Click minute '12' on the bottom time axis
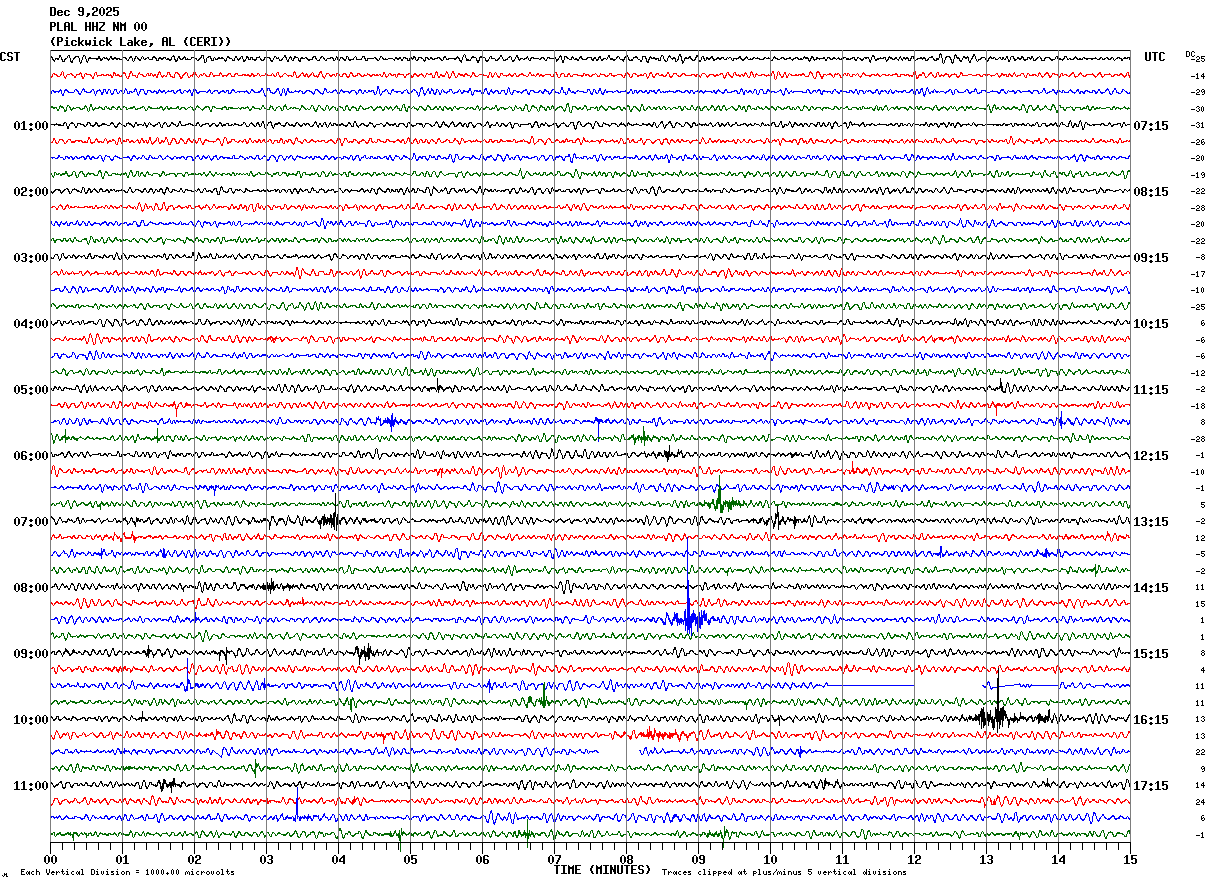 (914, 859)
